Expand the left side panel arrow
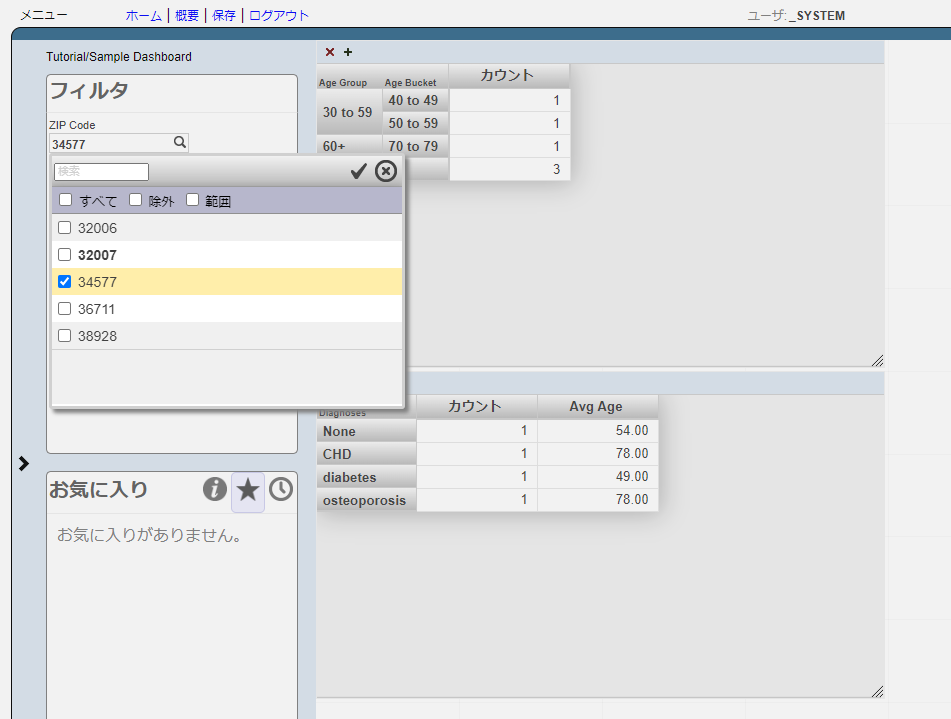This screenshot has height=719, width=951. [24, 463]
